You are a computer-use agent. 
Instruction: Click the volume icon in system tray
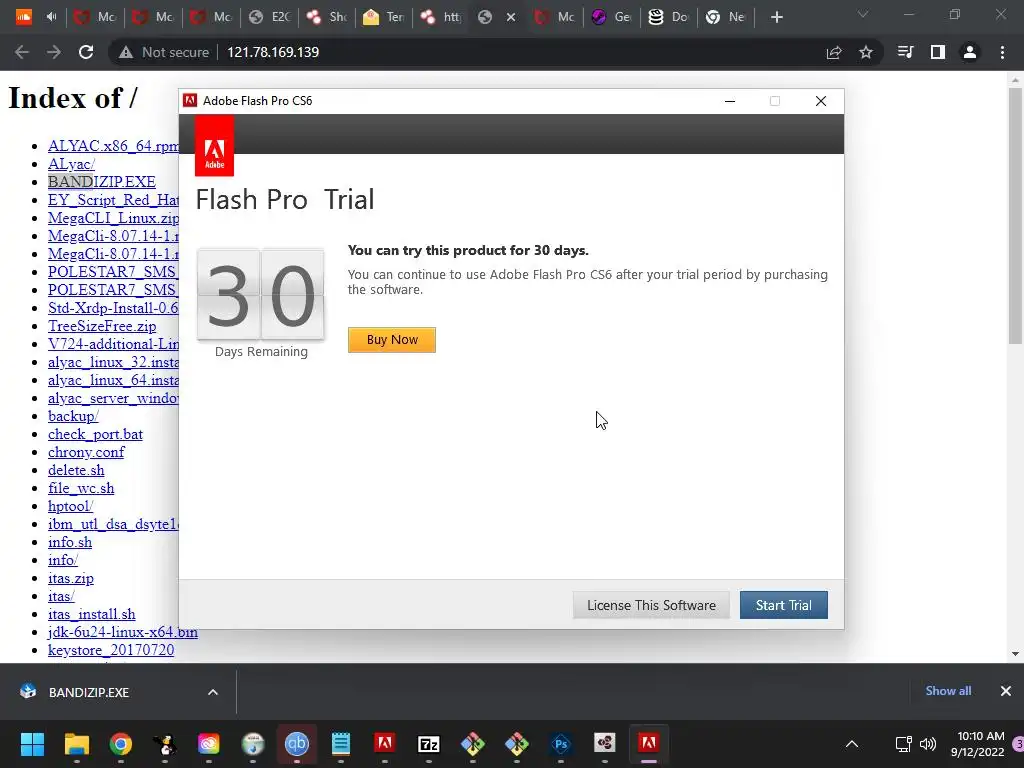[x=927, y=744]
